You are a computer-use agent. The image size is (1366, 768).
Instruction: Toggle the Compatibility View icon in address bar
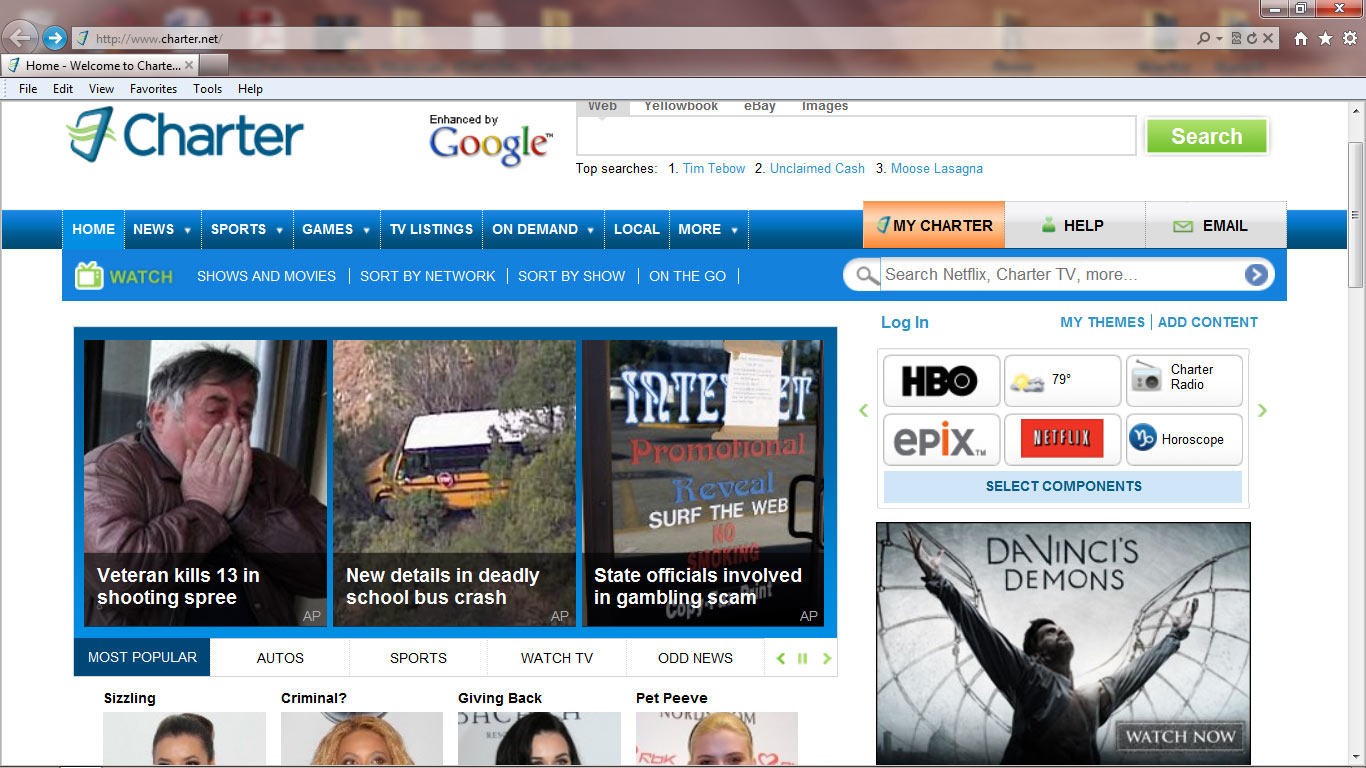1237,39
